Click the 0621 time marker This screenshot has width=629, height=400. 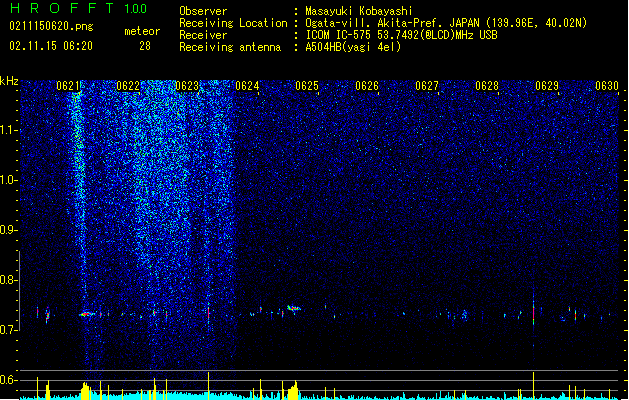(68, 86)
